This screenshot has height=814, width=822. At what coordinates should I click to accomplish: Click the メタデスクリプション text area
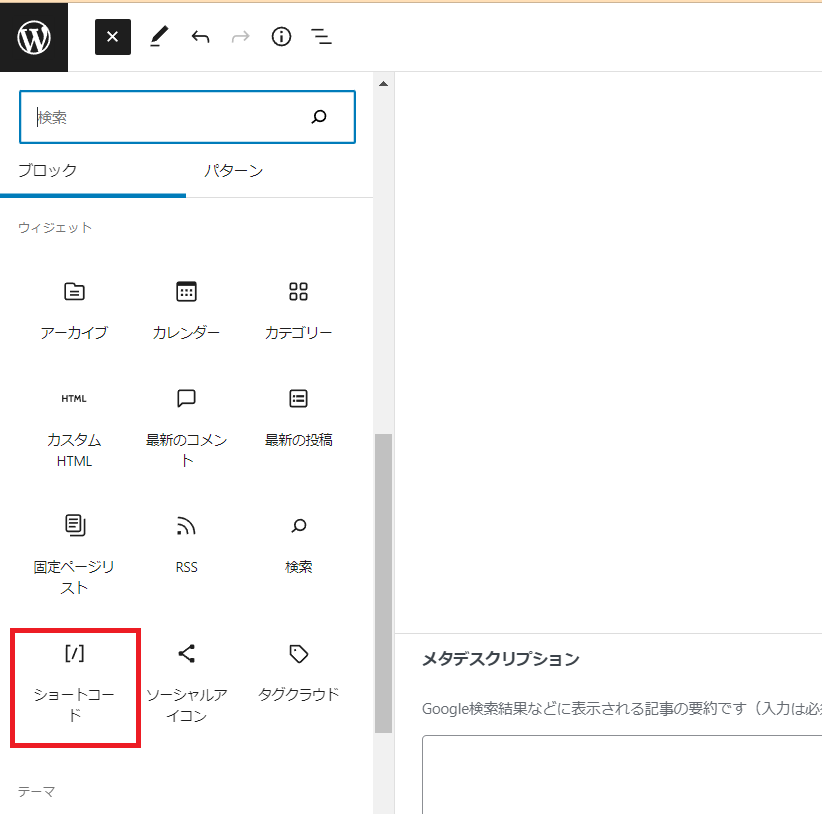pyautogui.click(x=622, y=775)
